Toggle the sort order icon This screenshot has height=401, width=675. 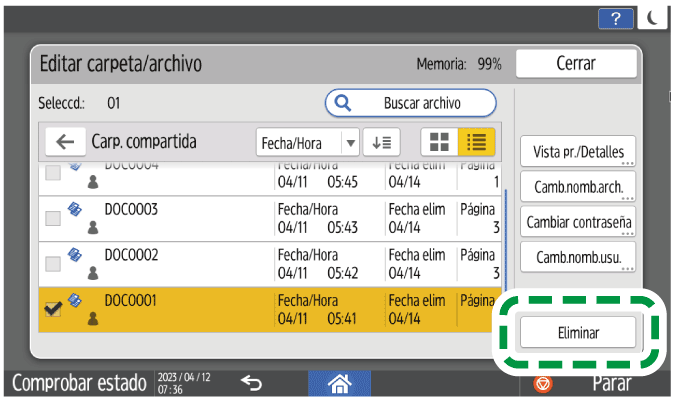[381, 143]
